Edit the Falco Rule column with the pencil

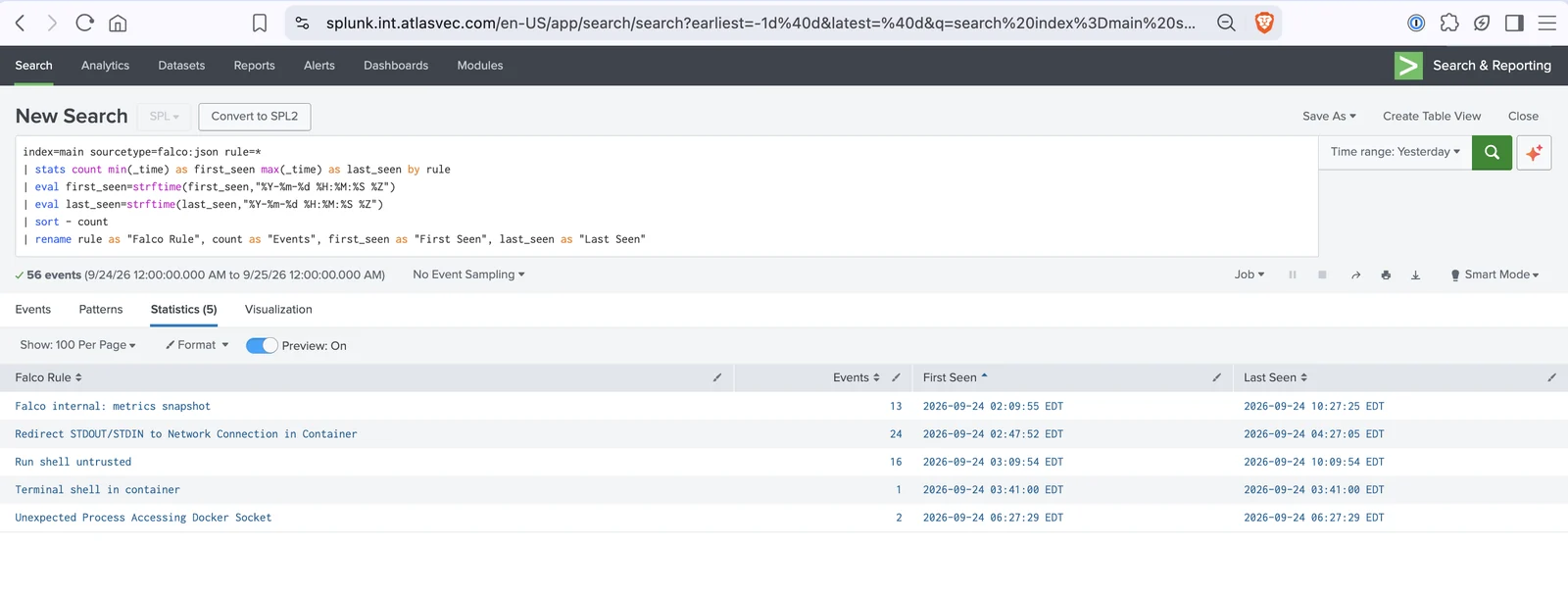[x=717, y=377]
